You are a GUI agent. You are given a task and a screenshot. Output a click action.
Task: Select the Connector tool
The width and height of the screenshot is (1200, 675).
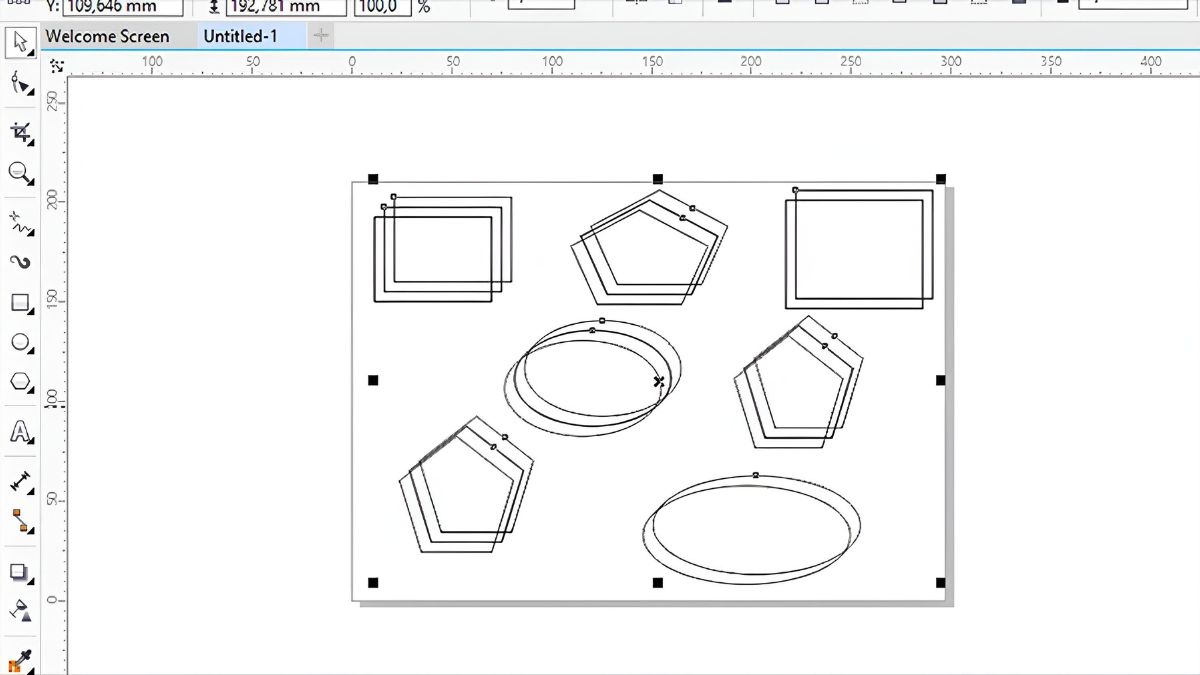tap(20, 520)
